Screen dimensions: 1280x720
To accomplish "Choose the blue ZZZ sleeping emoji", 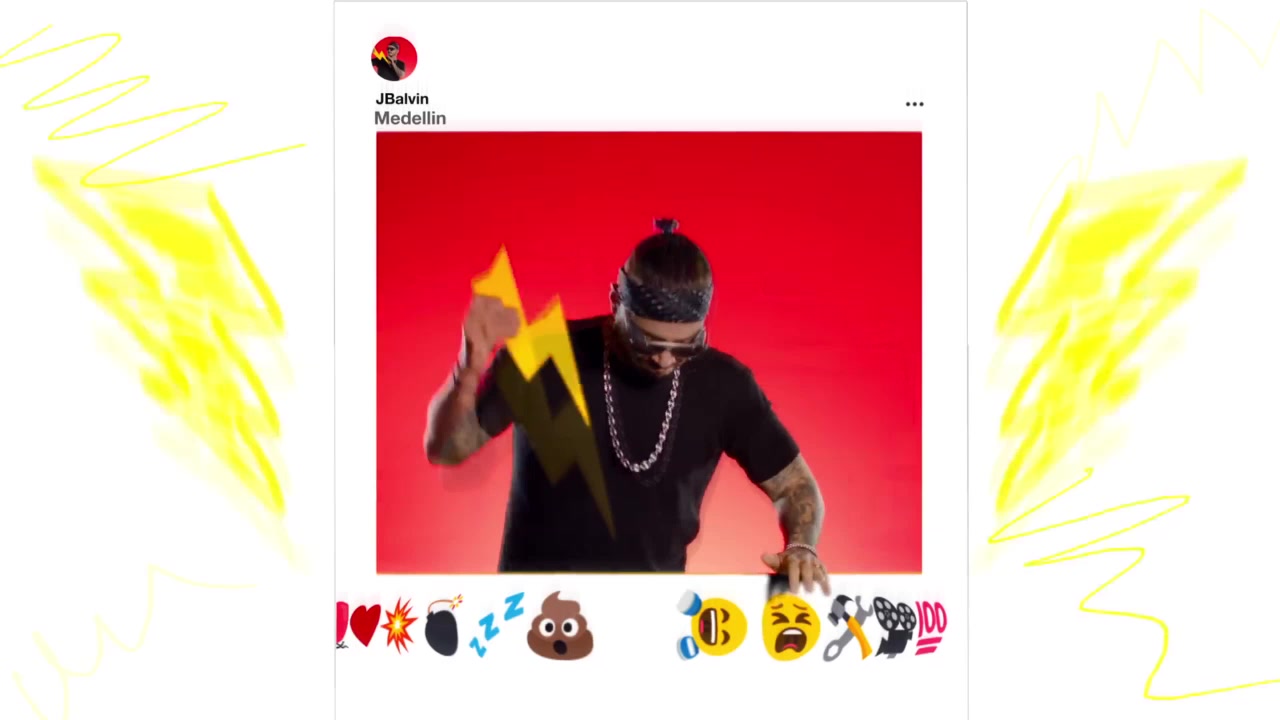I will [x=497, y=624].
